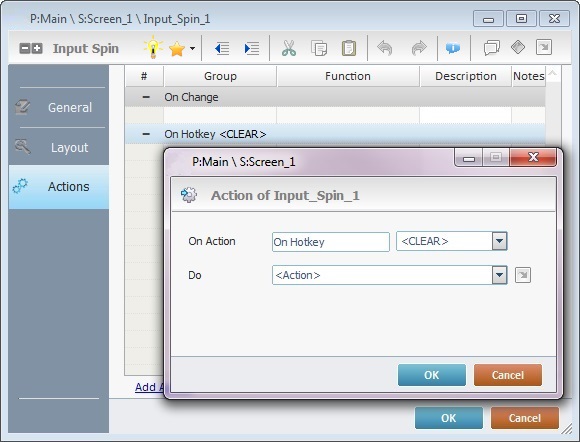This screenshot has width=580, height=442.
Task: Click the scissors cut icon
Action: 289,48
